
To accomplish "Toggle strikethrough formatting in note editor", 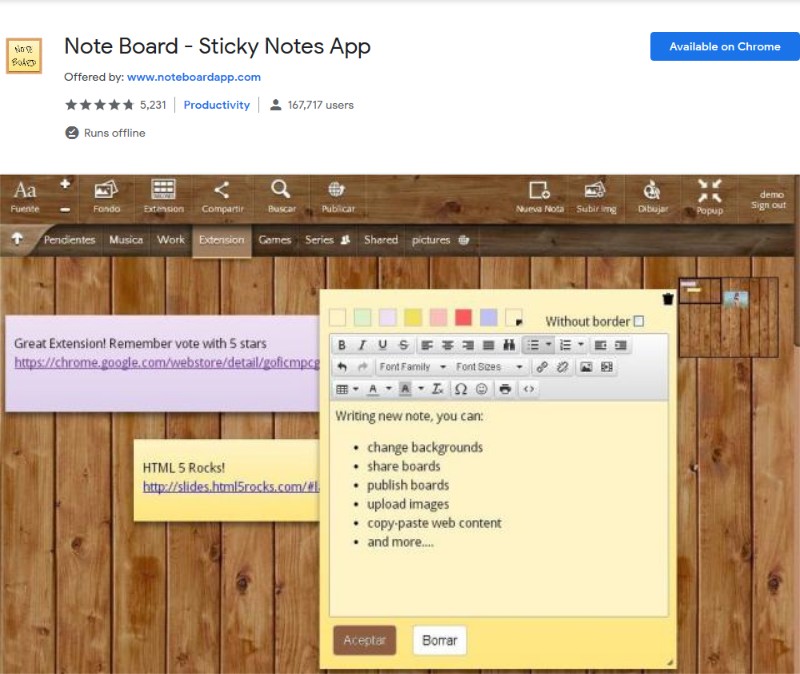I will coord(403,345).
